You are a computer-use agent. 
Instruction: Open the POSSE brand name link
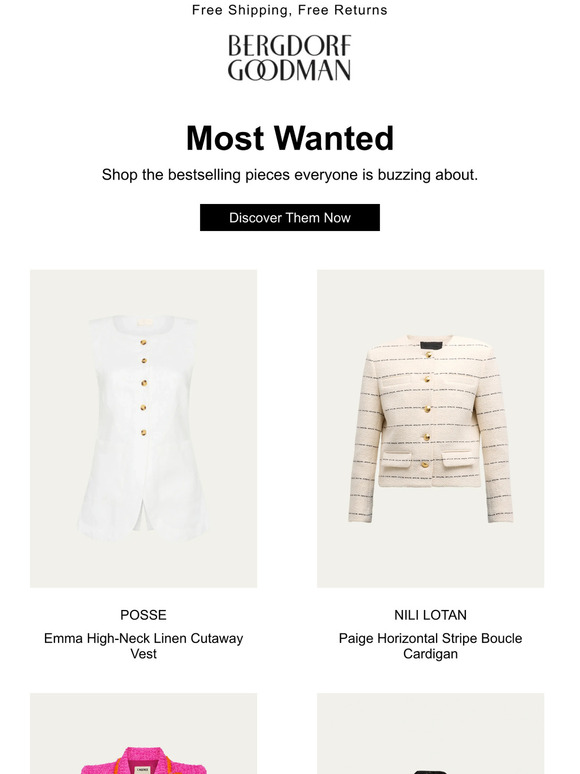pyautogui.click(x=143, y=615)
